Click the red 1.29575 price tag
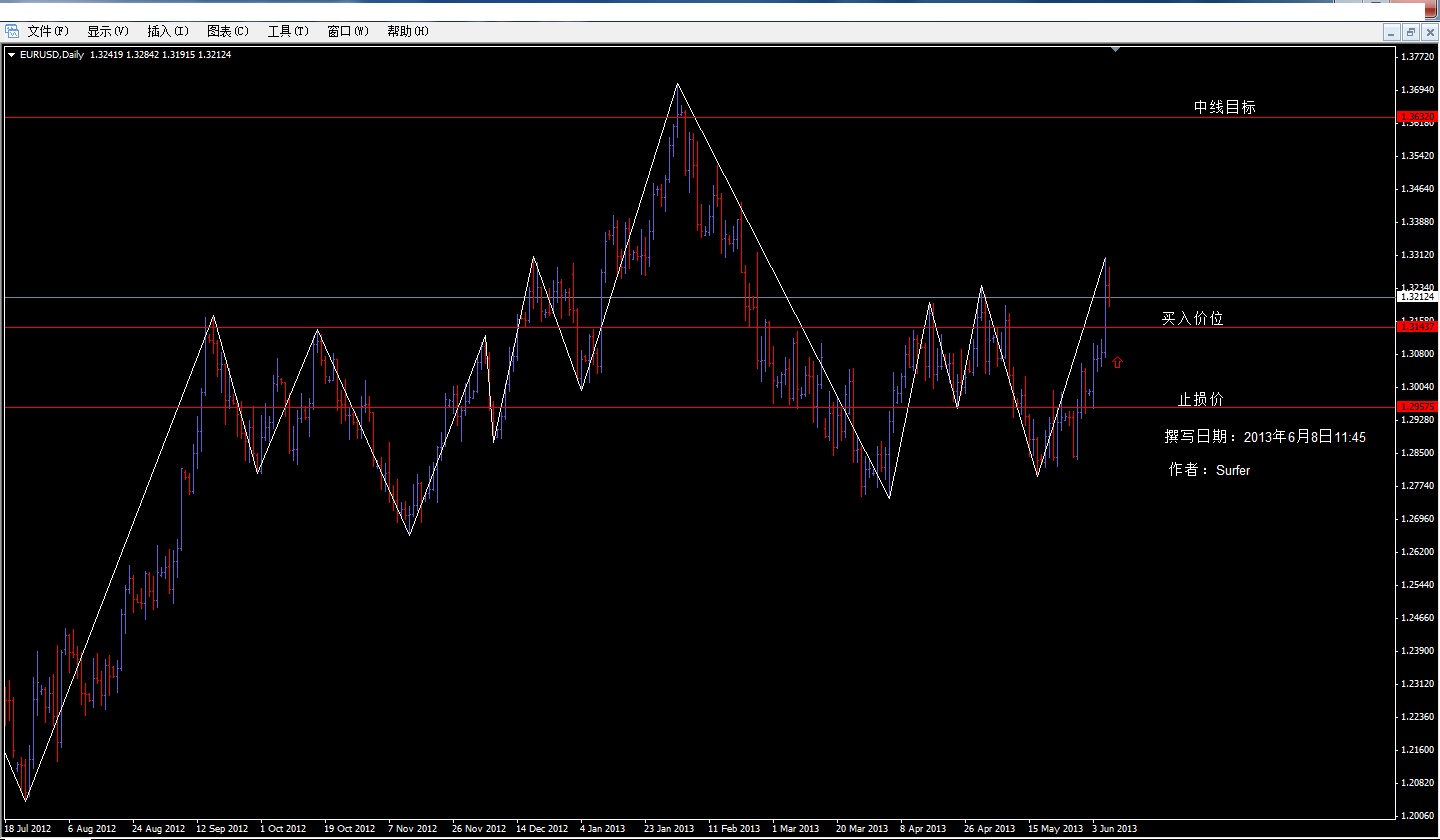The image size is (1440, 840). pyautogui.click(x=1418, y=407)
